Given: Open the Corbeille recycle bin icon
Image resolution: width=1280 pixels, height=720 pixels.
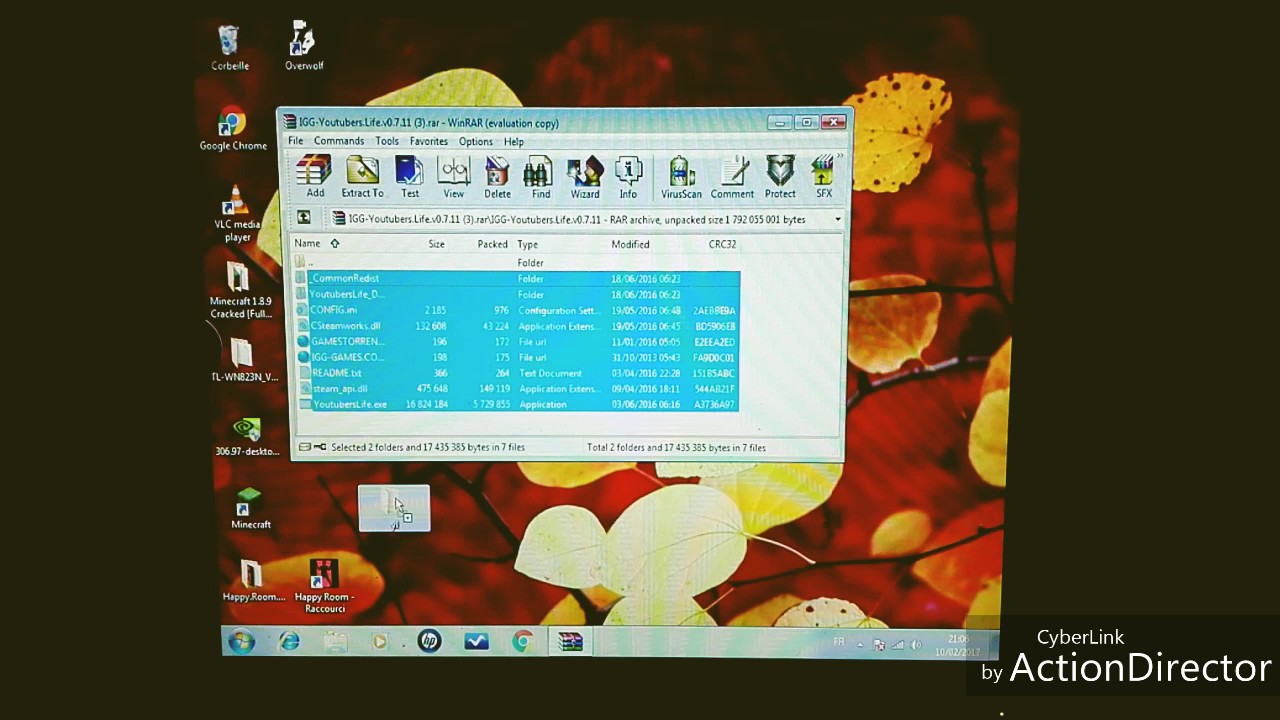Looking at the screenshot, I should coord(229,47).
